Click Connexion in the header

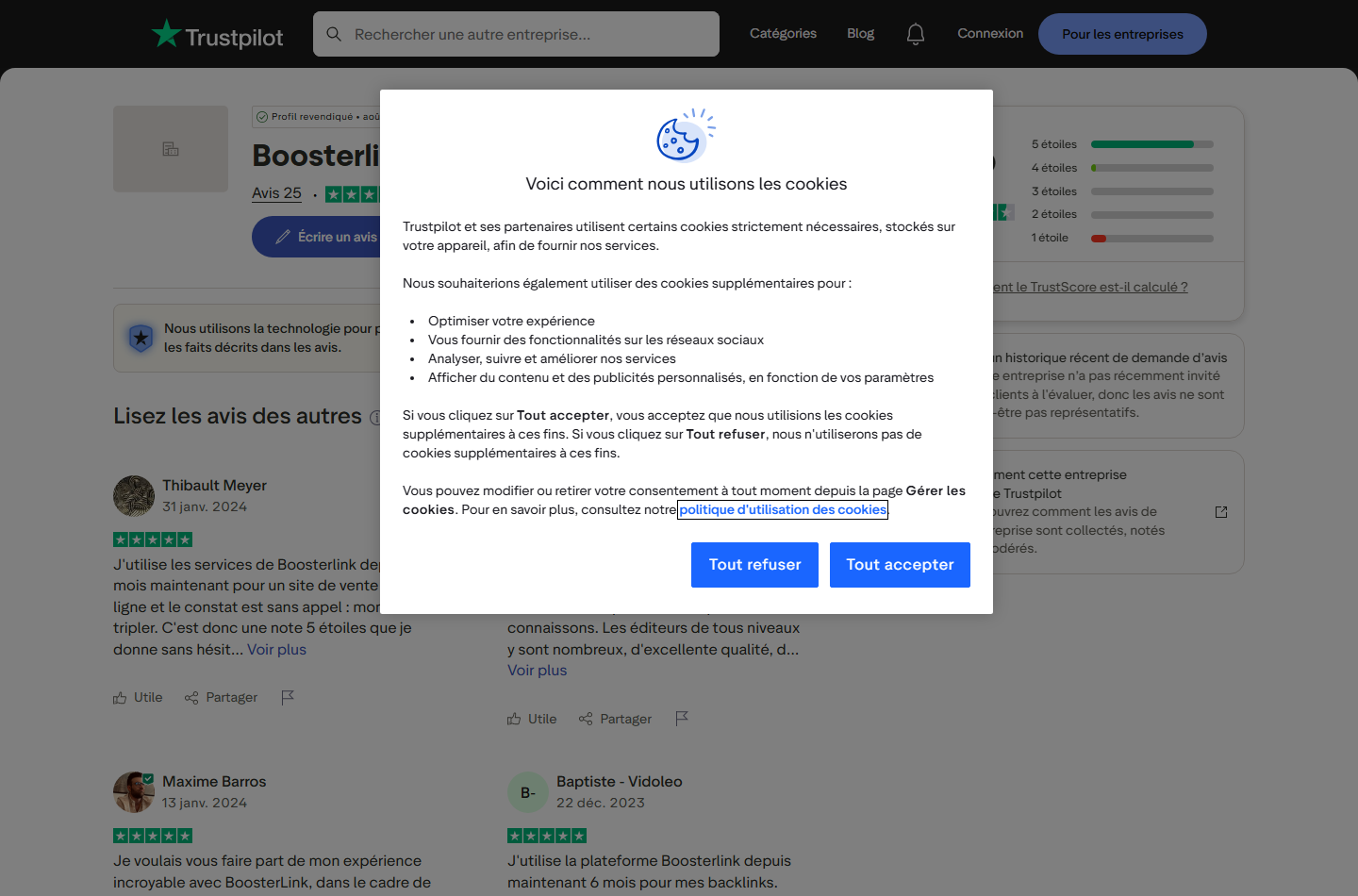click(x=990, y=34)
